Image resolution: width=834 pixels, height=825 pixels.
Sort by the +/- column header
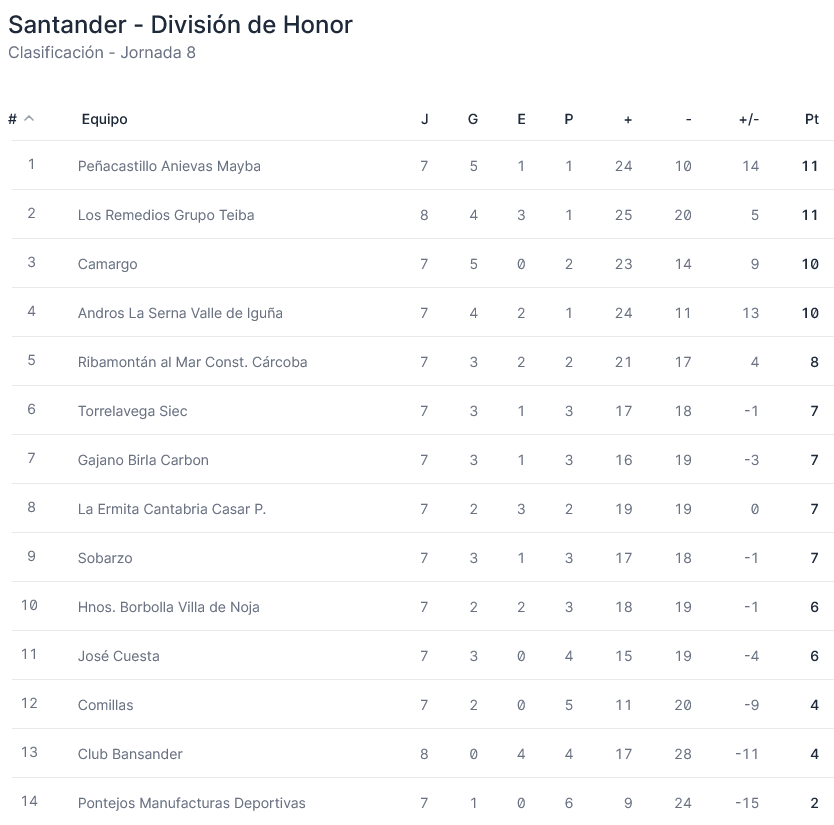[x=748, y=119]
